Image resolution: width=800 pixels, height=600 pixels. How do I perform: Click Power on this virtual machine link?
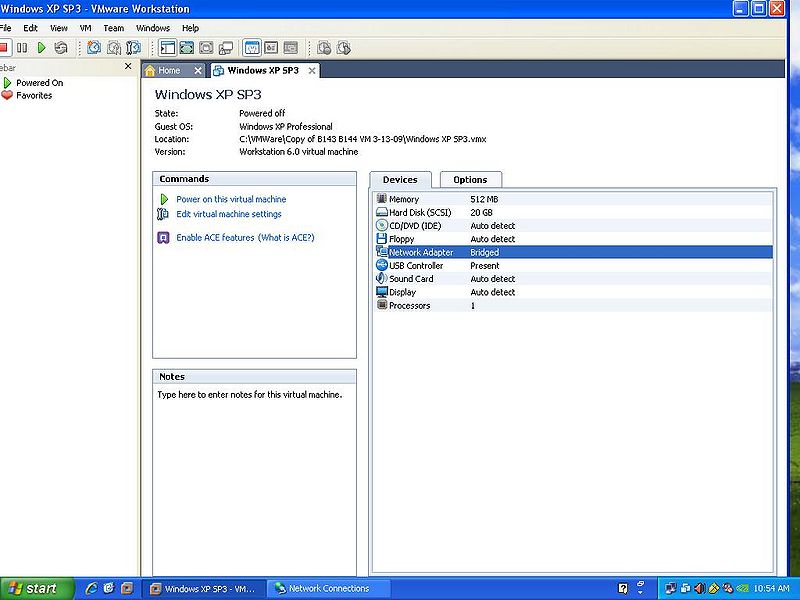(x=231, y=199)
